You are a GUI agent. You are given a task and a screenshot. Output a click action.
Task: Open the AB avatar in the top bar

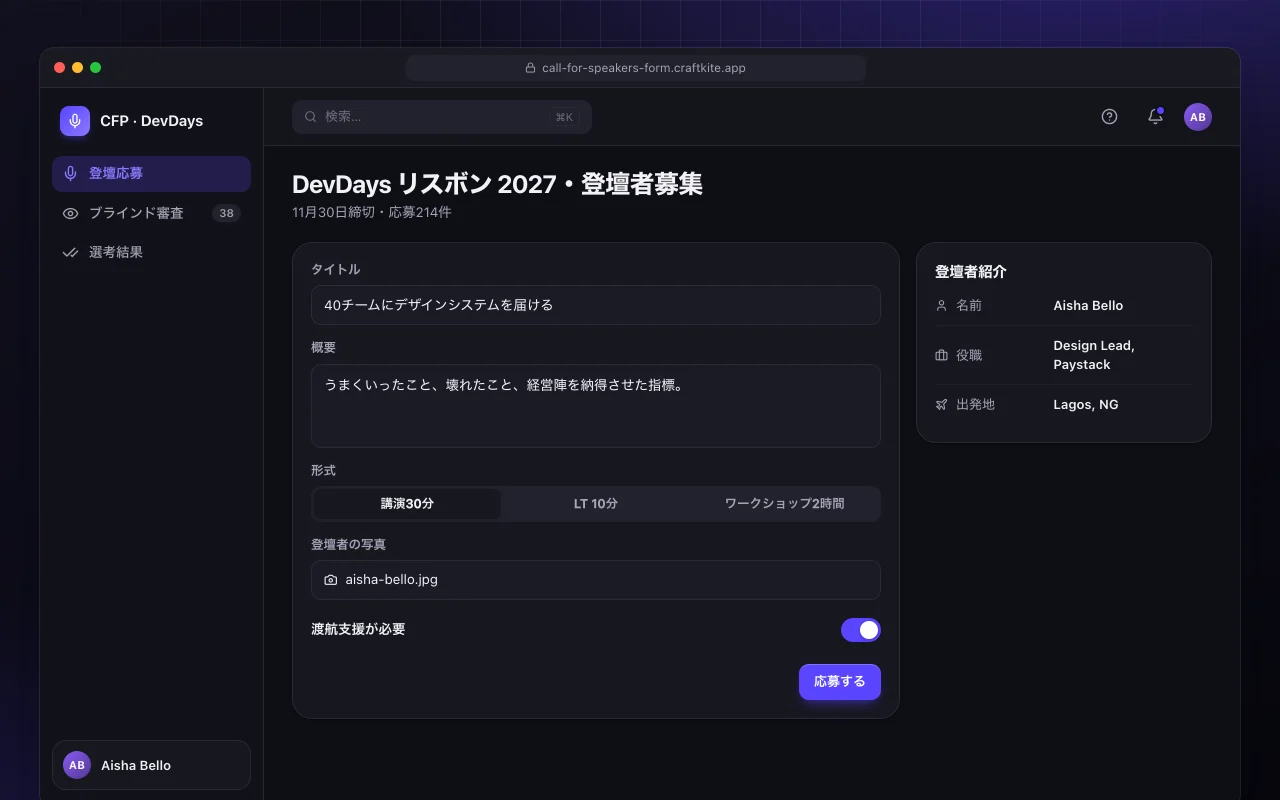pyautogui.click(x=1198, y=117)
